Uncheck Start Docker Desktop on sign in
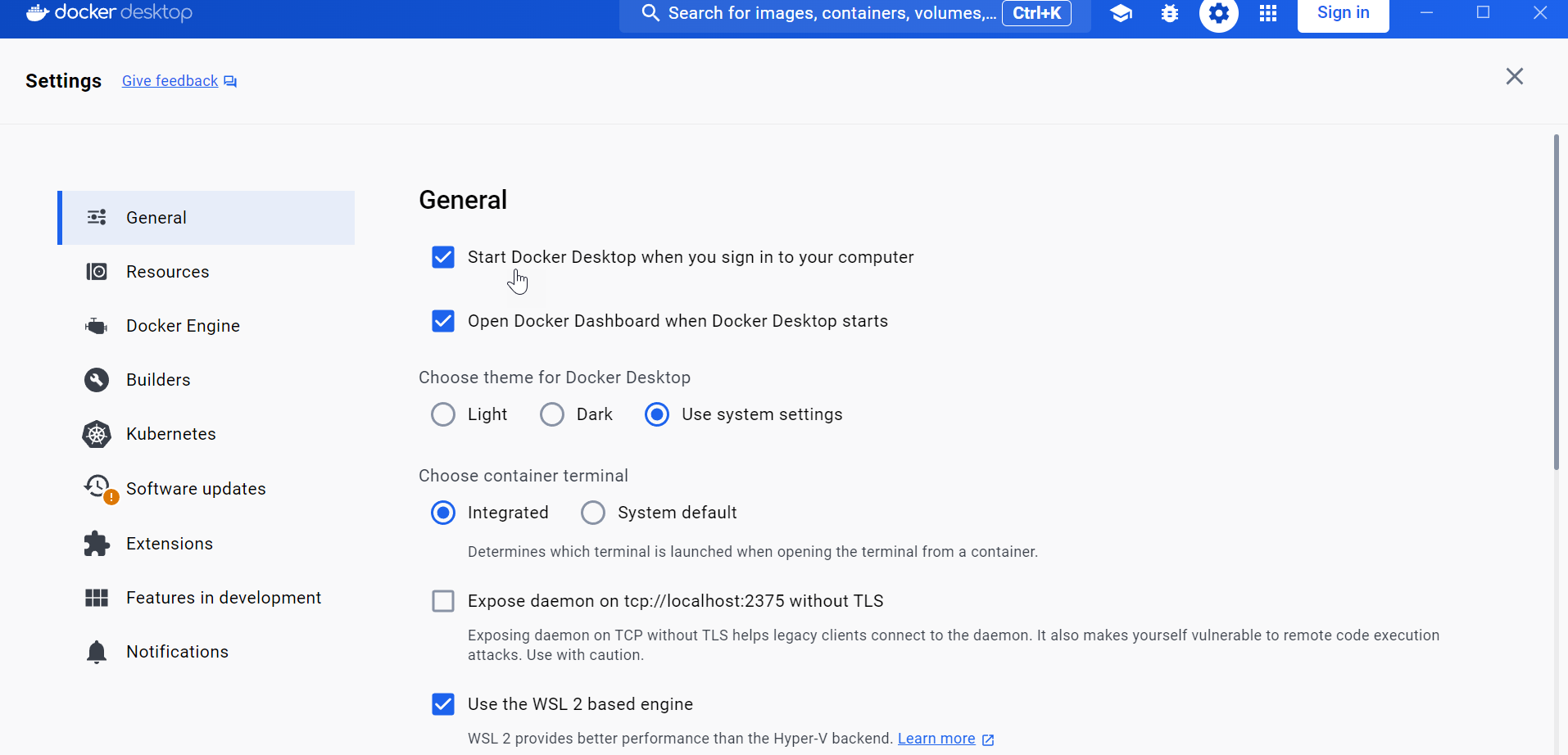The image size is (1568, 755). (x=443, y=257)
